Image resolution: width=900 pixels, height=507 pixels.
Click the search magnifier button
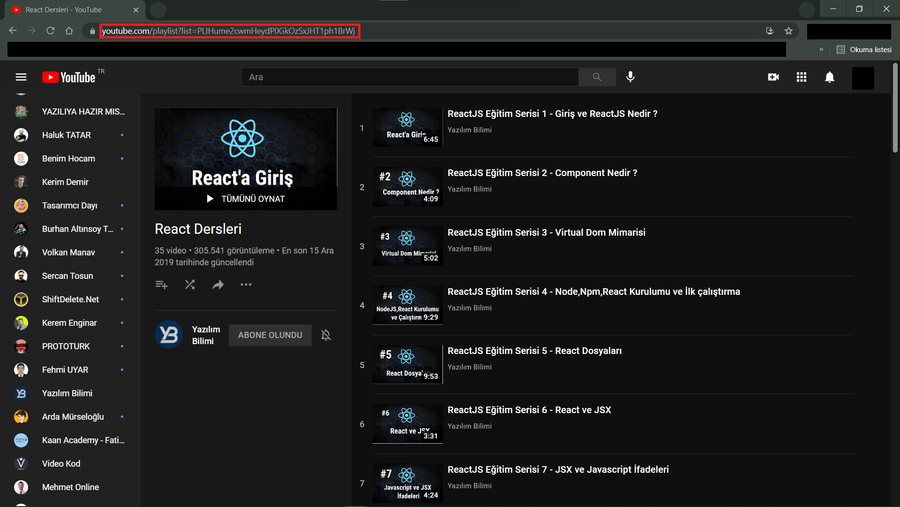click(x=597, y=77)
